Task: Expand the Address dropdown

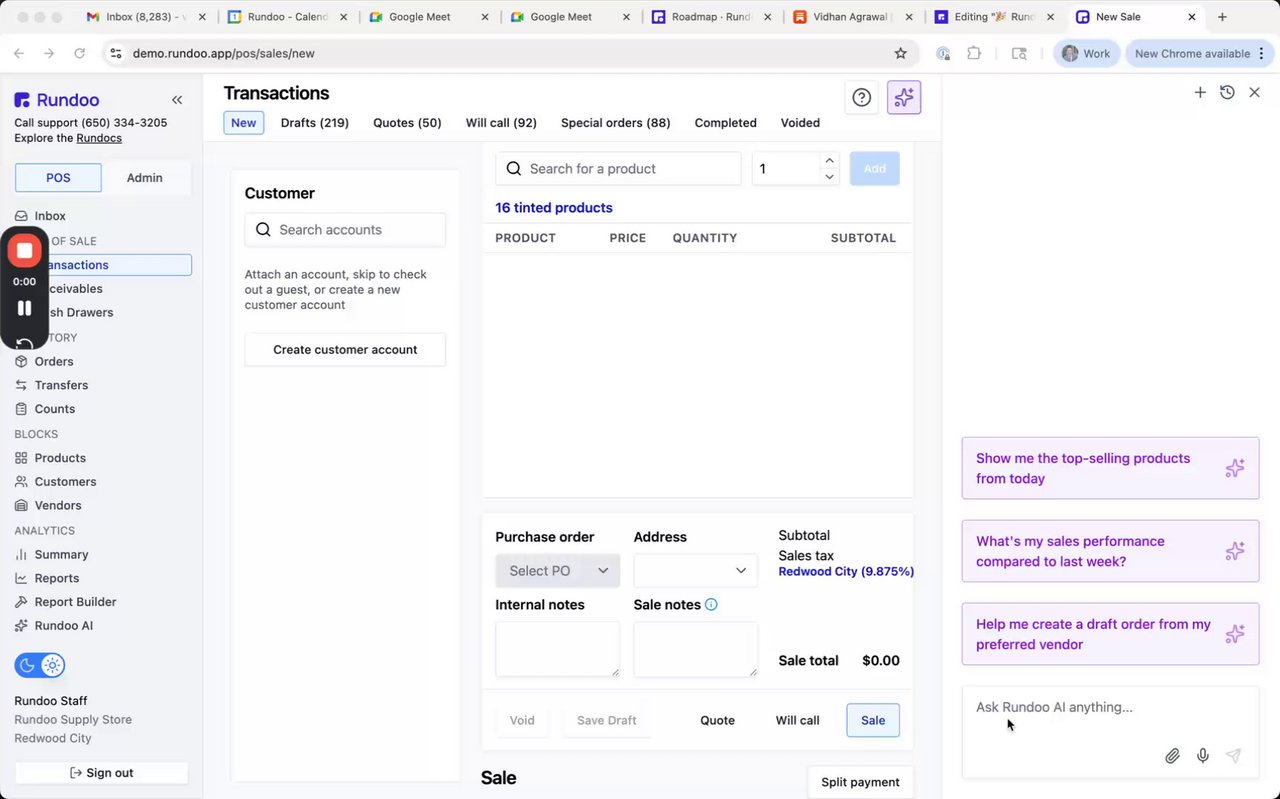Action: (695, 570)
